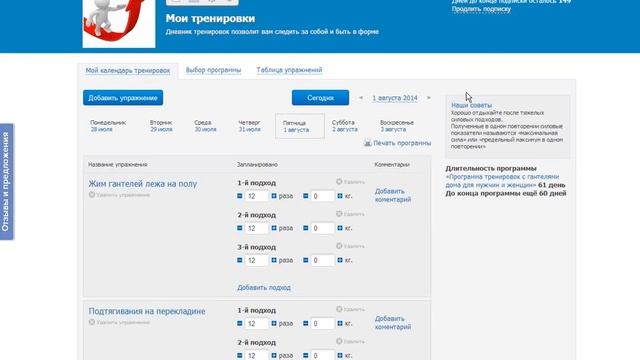
Task: Select Среда 30 июля day
Action: [205, 126]
